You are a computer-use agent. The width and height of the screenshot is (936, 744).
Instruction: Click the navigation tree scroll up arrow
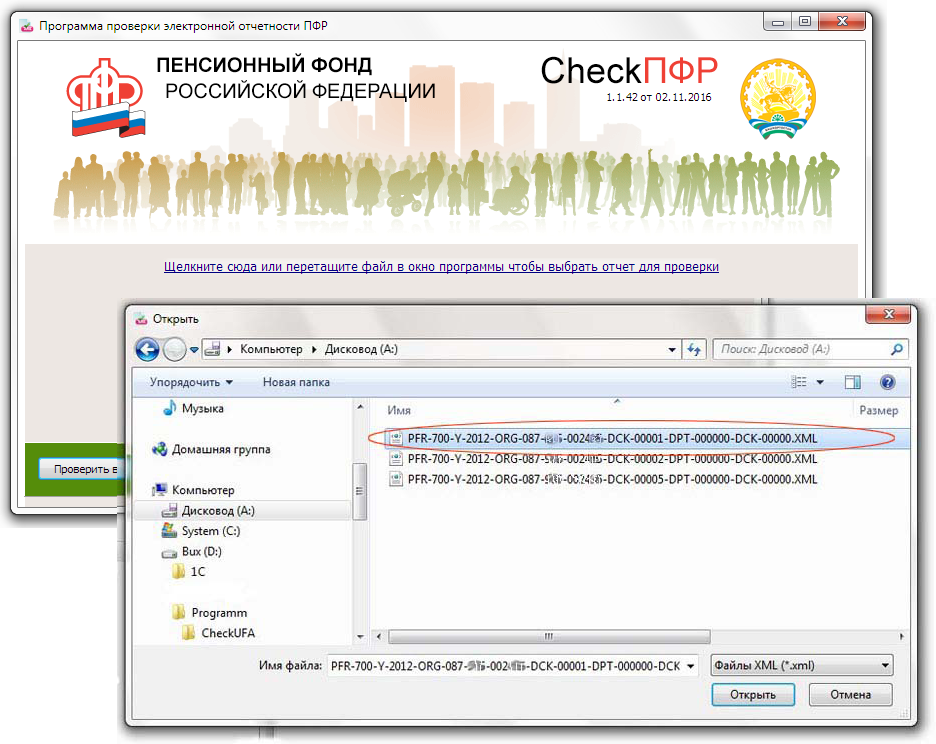pyautogui.click(x=360, y=407)
